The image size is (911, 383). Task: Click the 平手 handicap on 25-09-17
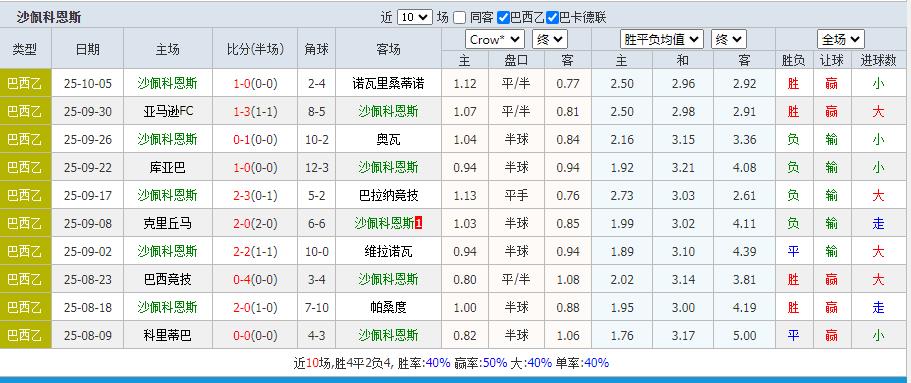(516, 195)
